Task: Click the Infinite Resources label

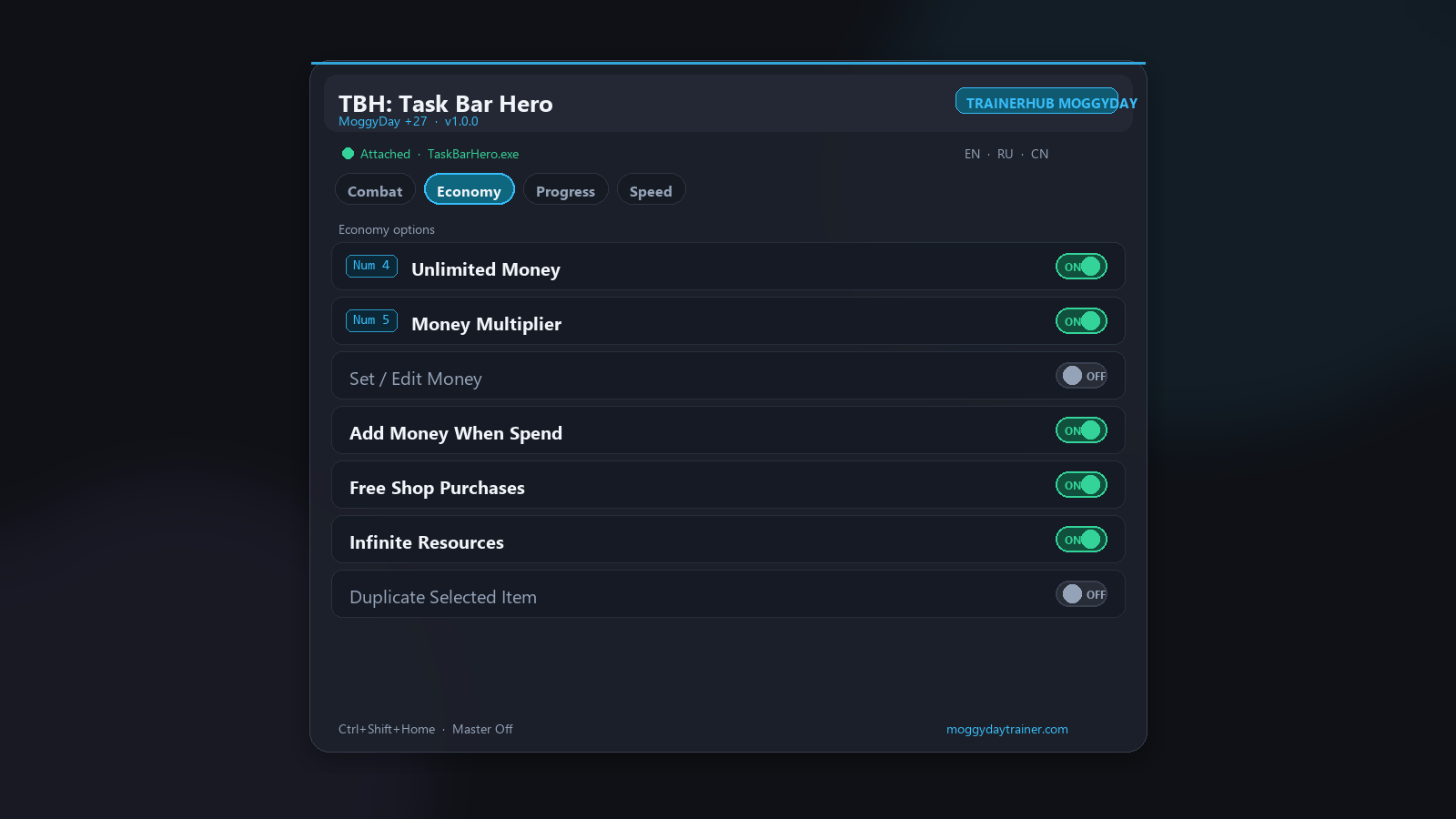Action: 427,542
